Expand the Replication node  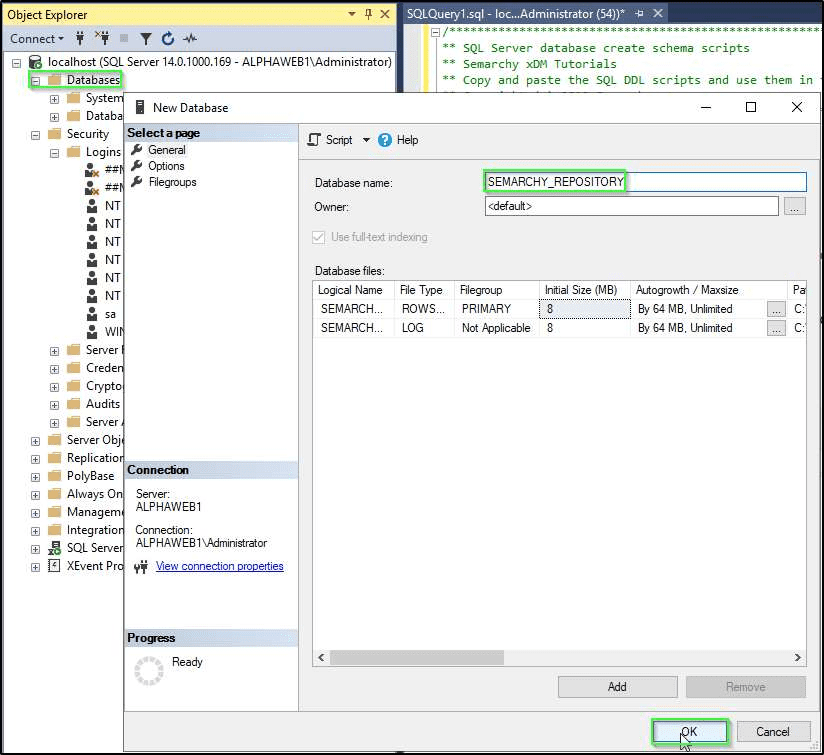[35, 459]
